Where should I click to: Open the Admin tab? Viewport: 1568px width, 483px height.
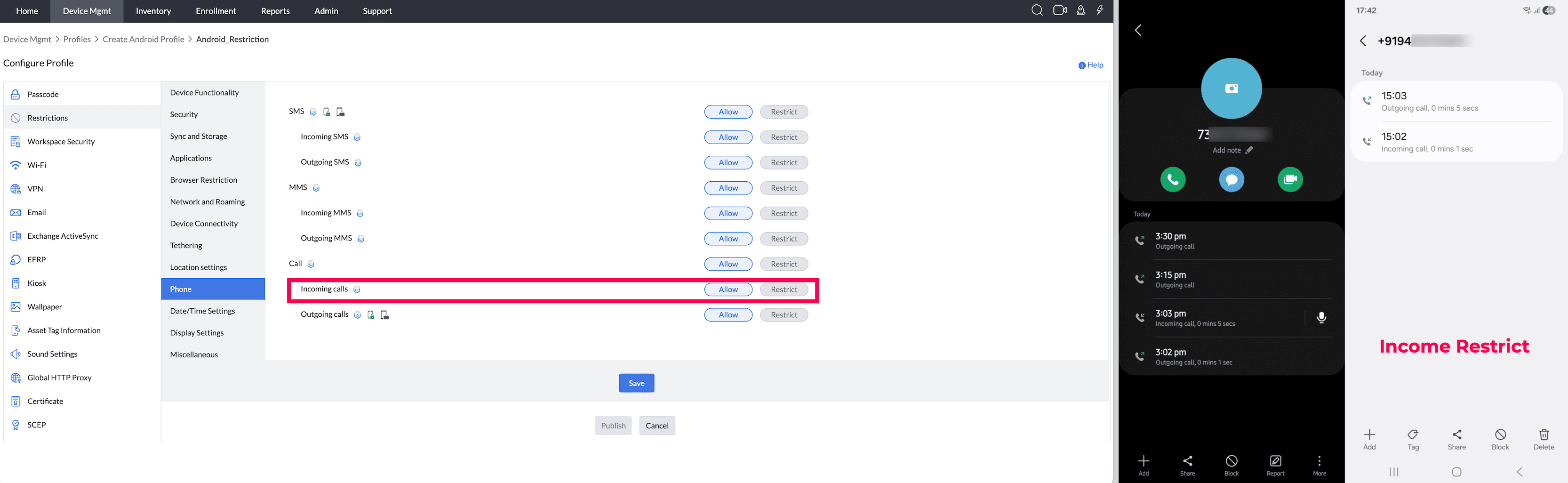(326, 11)
